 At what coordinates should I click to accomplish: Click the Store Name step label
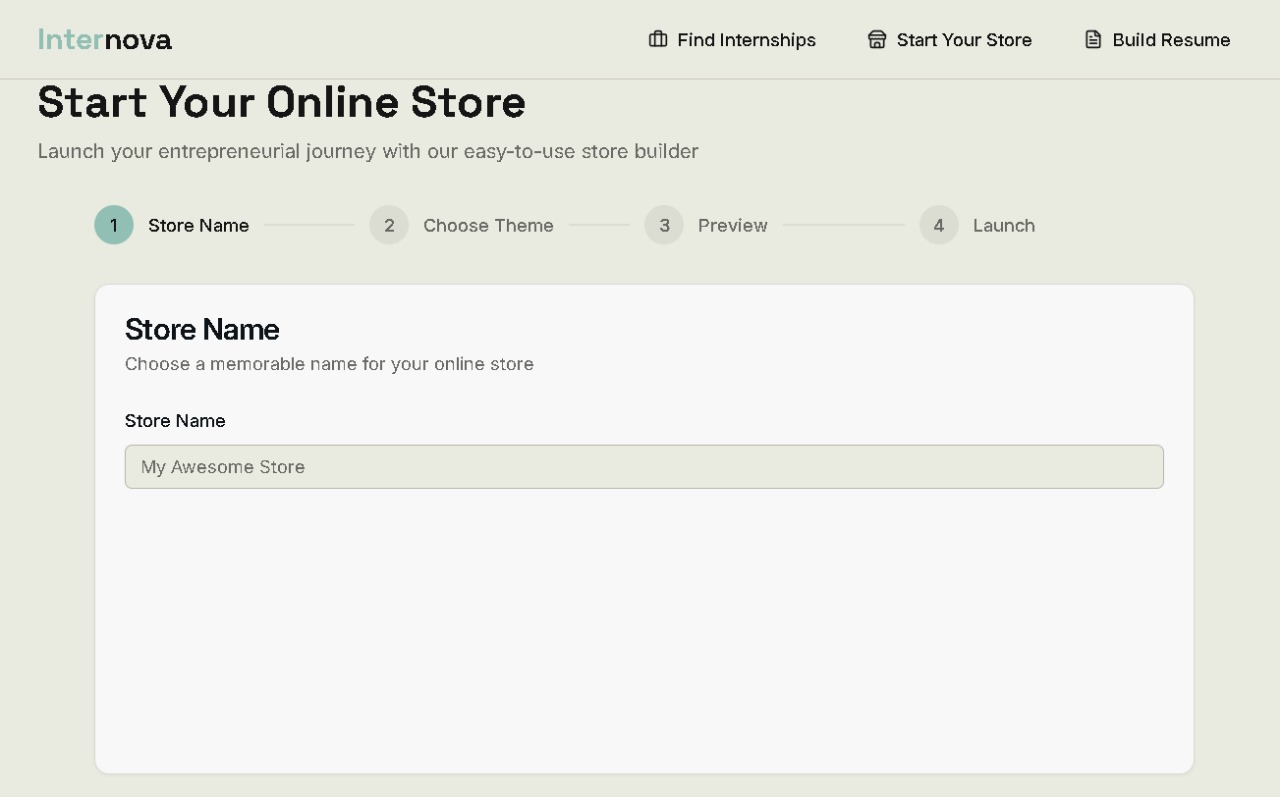(198, 225)
